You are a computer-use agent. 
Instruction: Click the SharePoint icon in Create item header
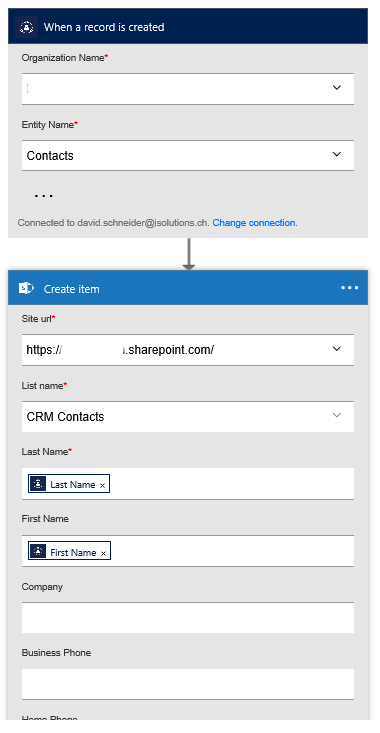(26, 288)
